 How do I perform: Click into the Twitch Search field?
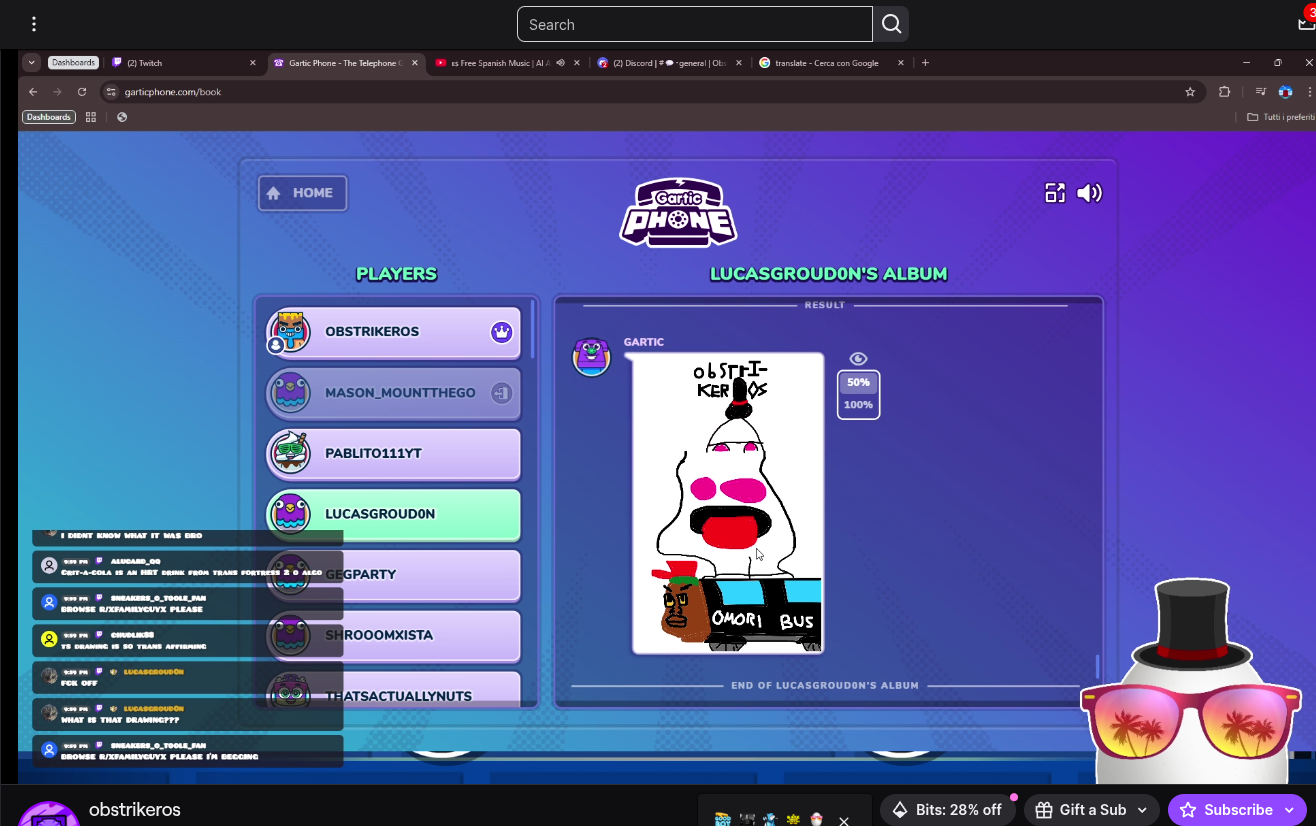(x=695, y=24)
